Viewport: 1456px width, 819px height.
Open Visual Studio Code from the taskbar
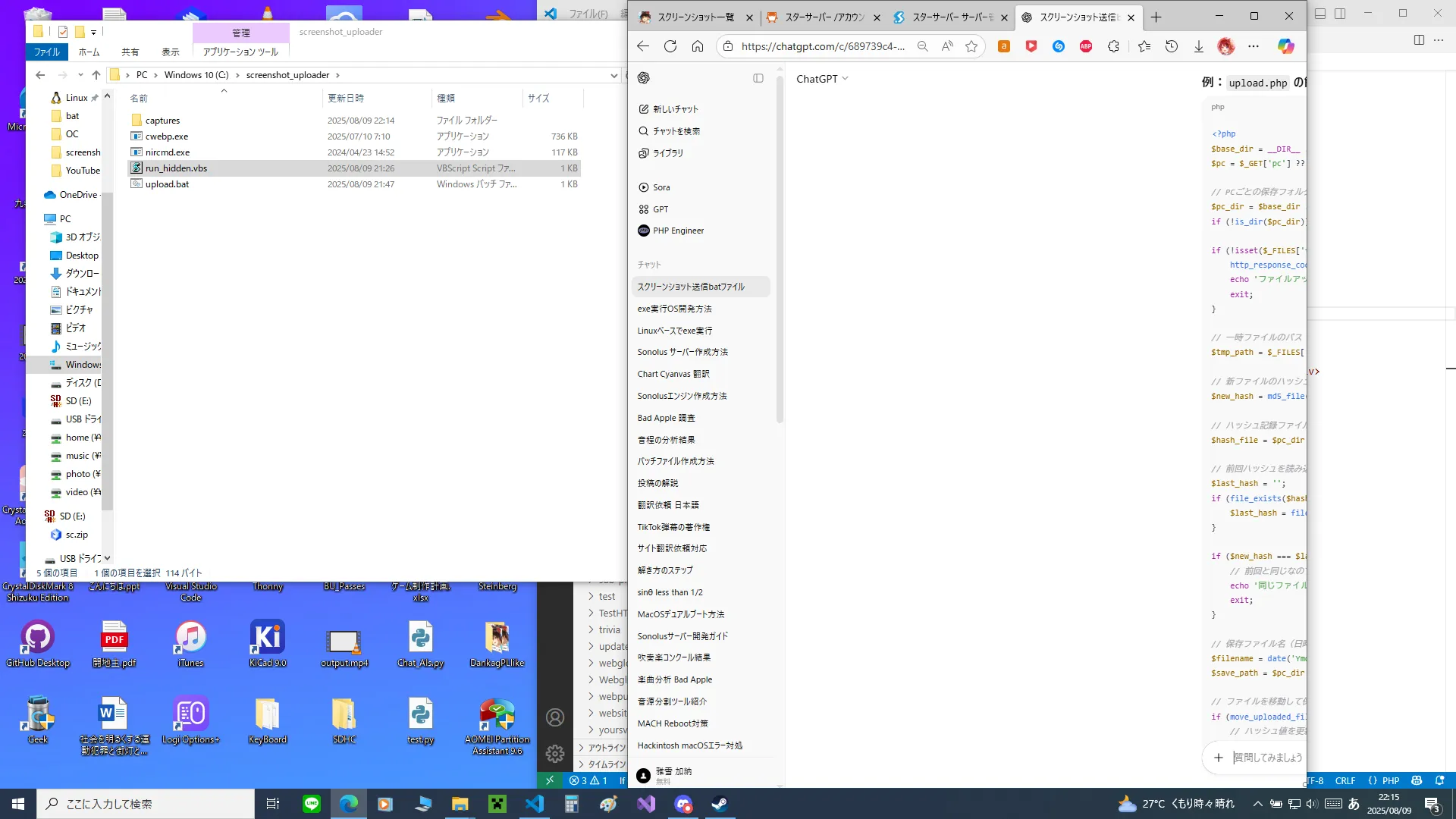535,804
